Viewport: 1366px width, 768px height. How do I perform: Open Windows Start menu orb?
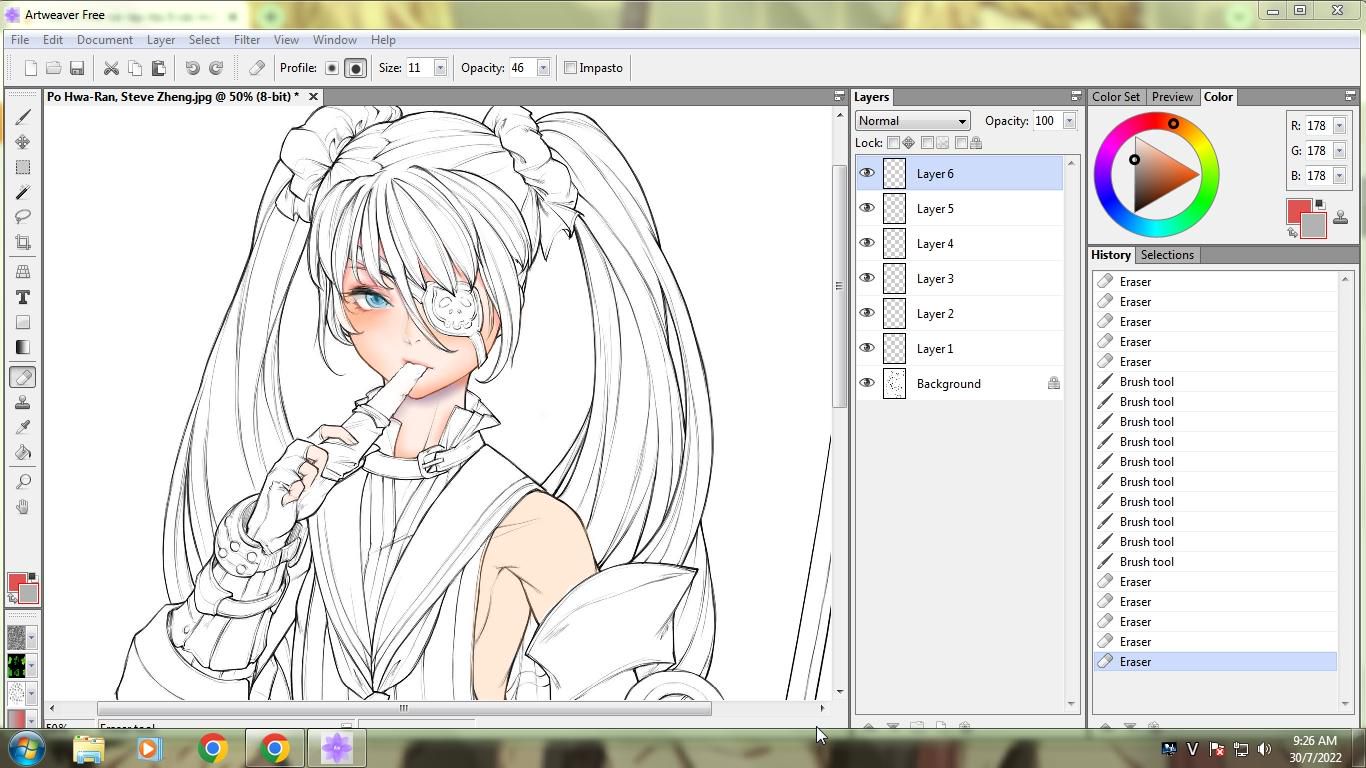point(26,748)
